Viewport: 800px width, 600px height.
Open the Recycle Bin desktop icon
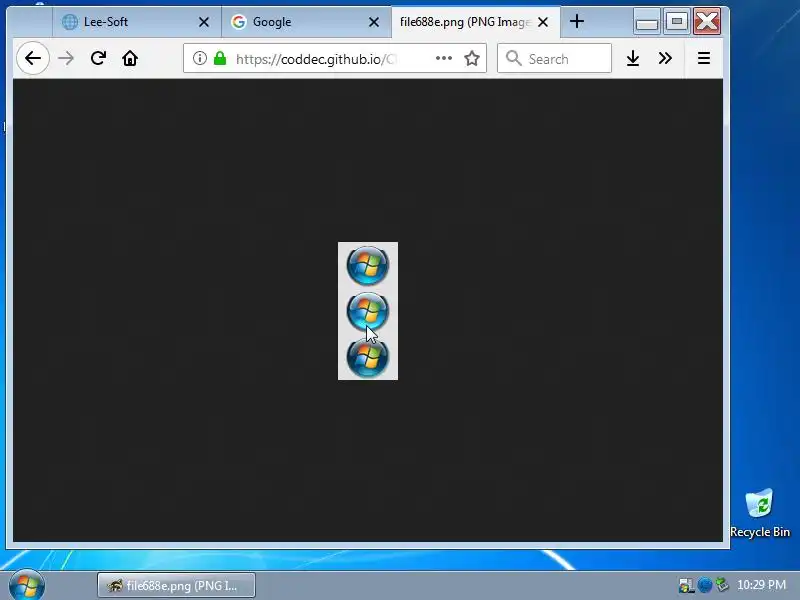[x=760, y=513]
